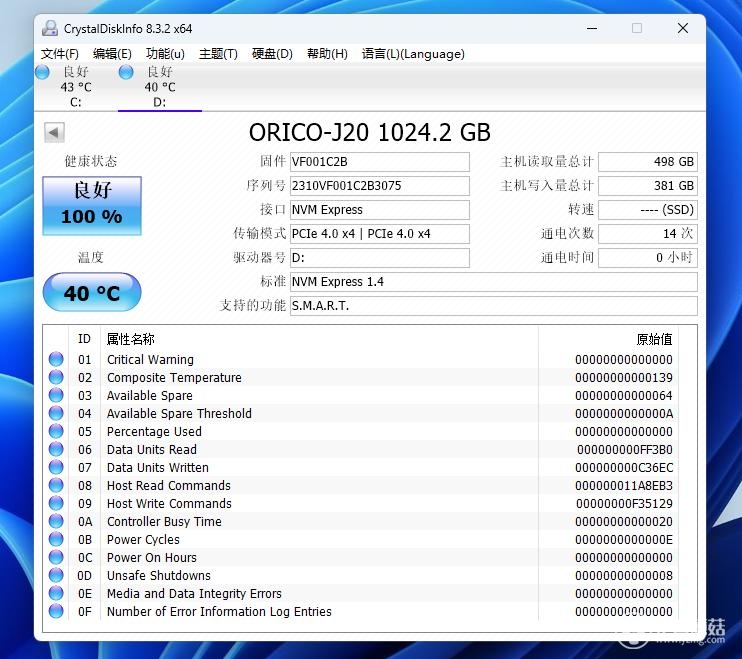Click status orb of Number of Error Information Log Entries
The width and height of the screenshot is (742, 659).
56,611
